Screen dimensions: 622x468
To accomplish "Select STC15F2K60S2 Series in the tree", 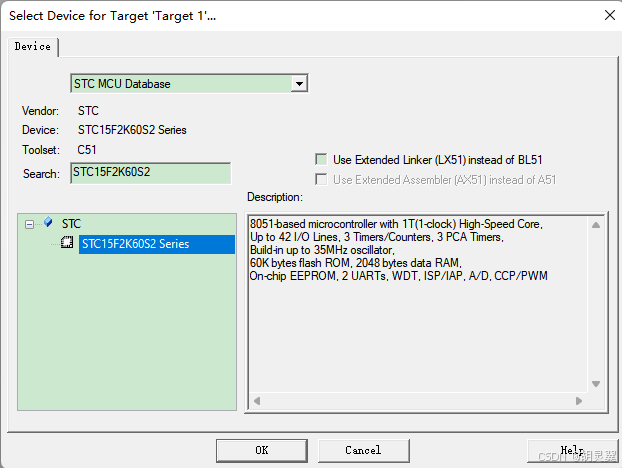I will click(x=157, y=244).
